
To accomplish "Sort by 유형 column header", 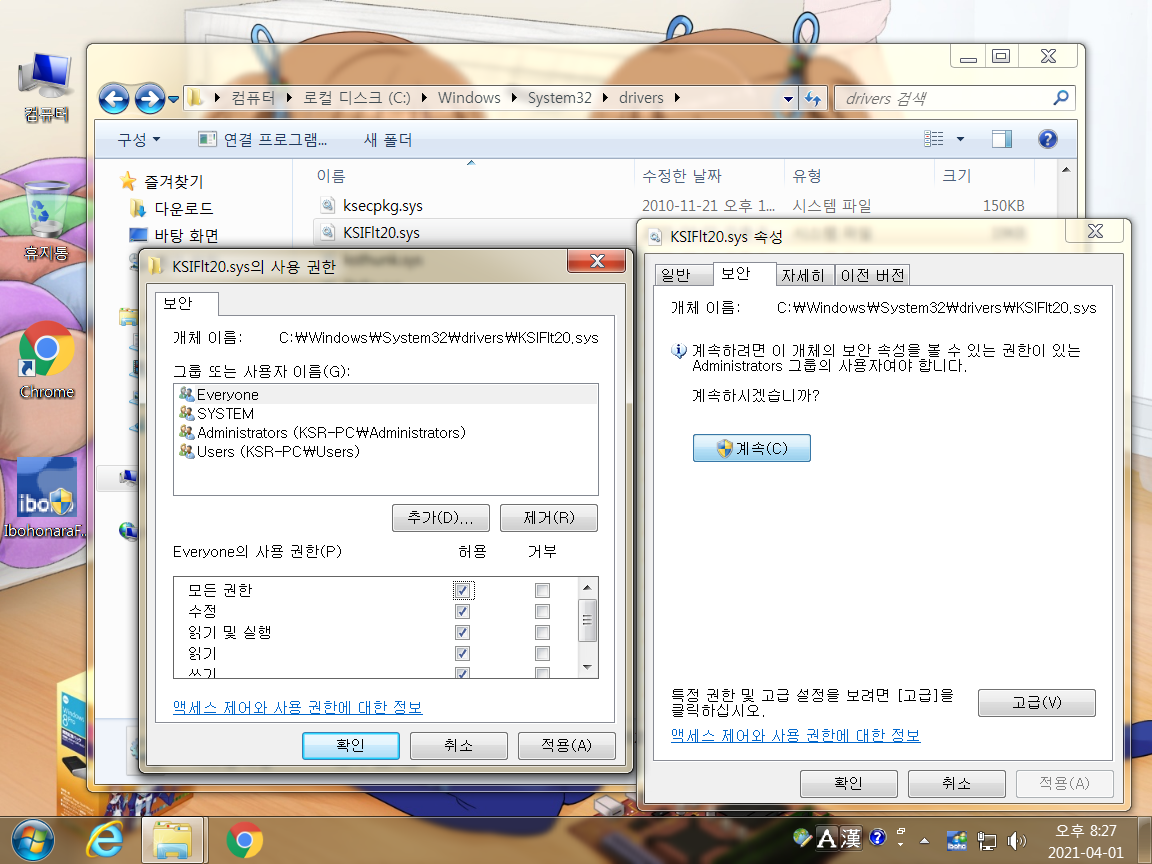I will [x=858, y=176].
